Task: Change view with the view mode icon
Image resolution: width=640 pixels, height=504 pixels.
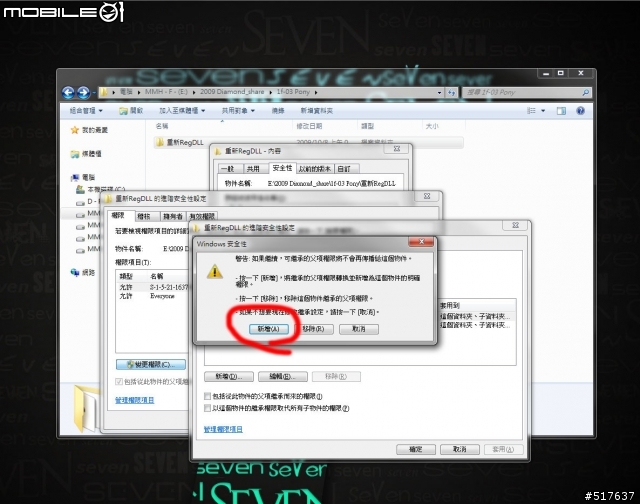Action: pyautogui.click(x=531, y=111)
